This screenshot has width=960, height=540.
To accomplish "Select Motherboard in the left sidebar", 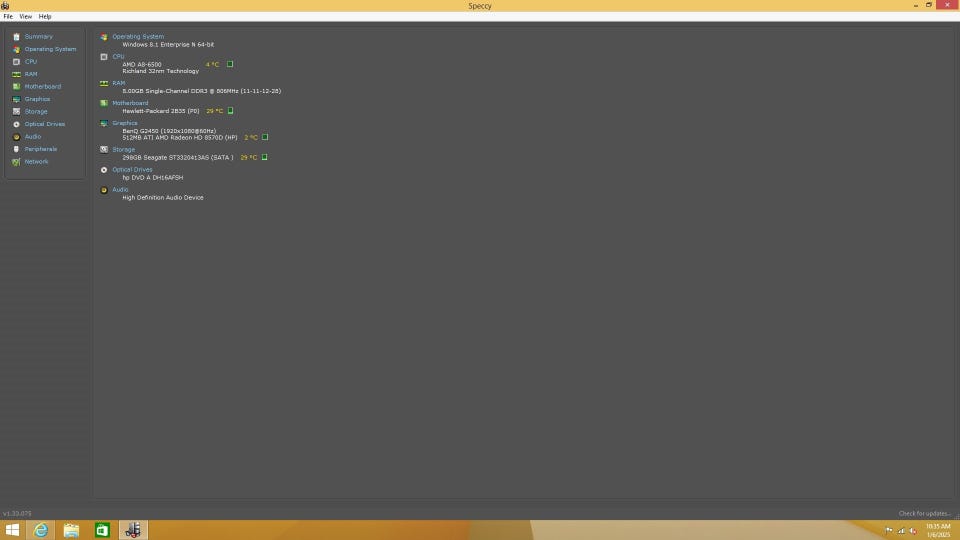I will point(42,86).
